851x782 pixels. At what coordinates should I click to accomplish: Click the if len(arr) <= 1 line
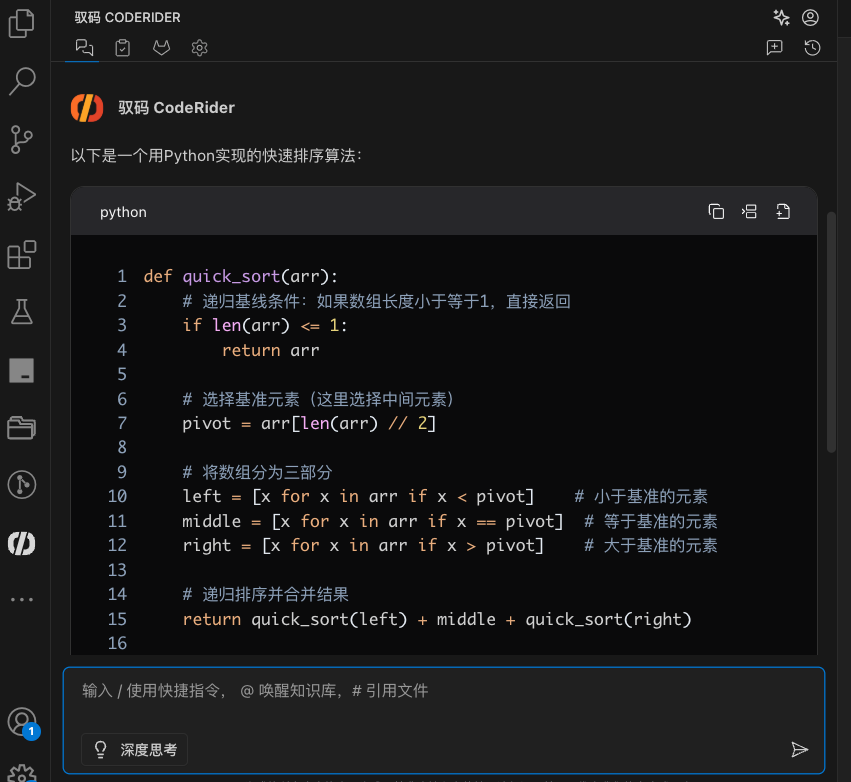click(265, 326)
